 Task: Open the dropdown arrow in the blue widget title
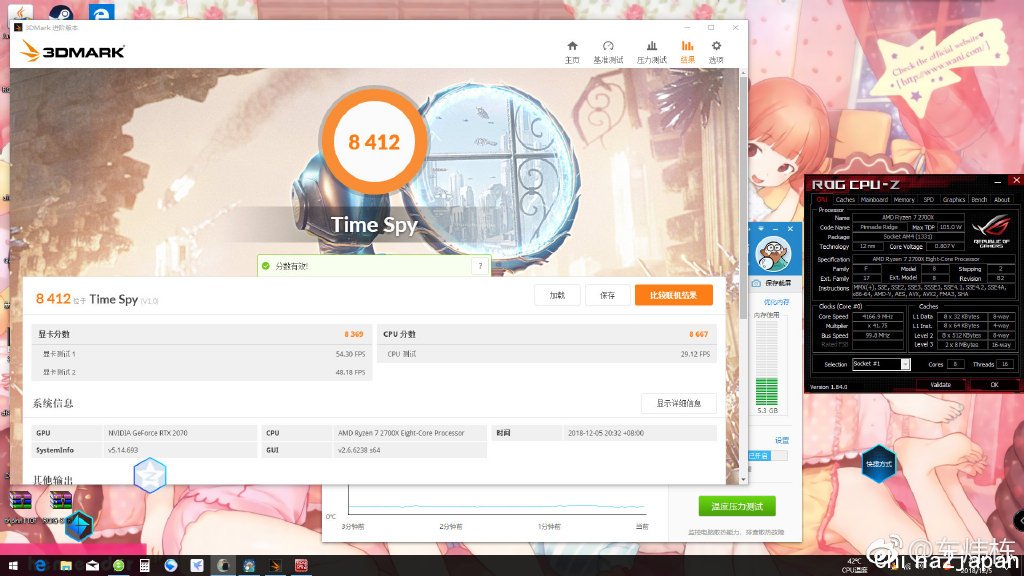click(761, 229)
